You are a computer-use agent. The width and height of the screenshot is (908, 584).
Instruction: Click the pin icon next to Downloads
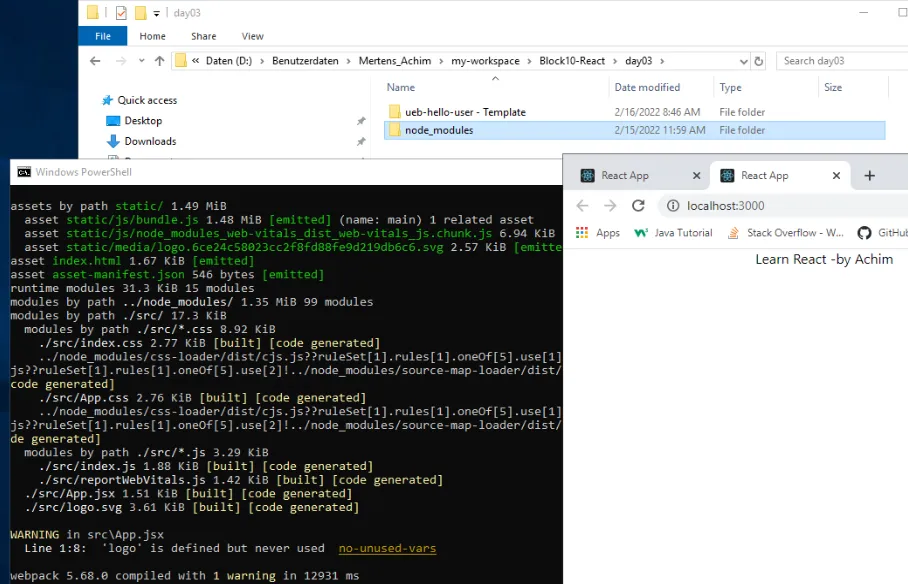[x=361, y=141]
